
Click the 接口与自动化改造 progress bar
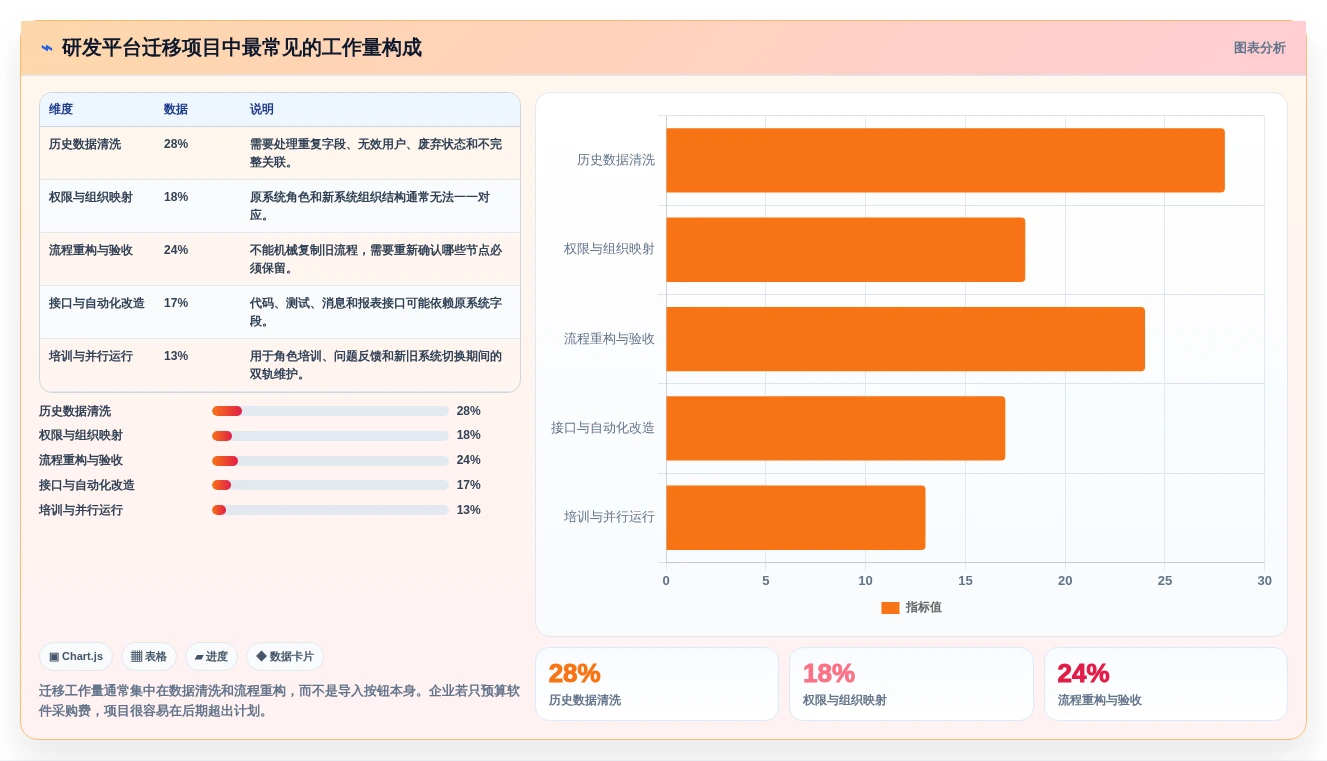coord(330,485)
